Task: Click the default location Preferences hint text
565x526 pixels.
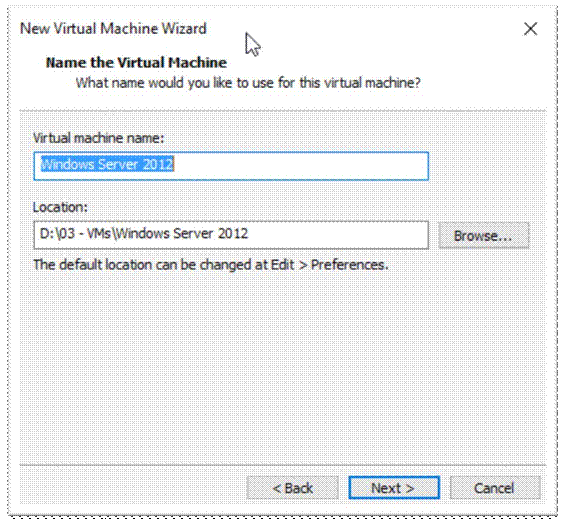Action: click(211, 265)
